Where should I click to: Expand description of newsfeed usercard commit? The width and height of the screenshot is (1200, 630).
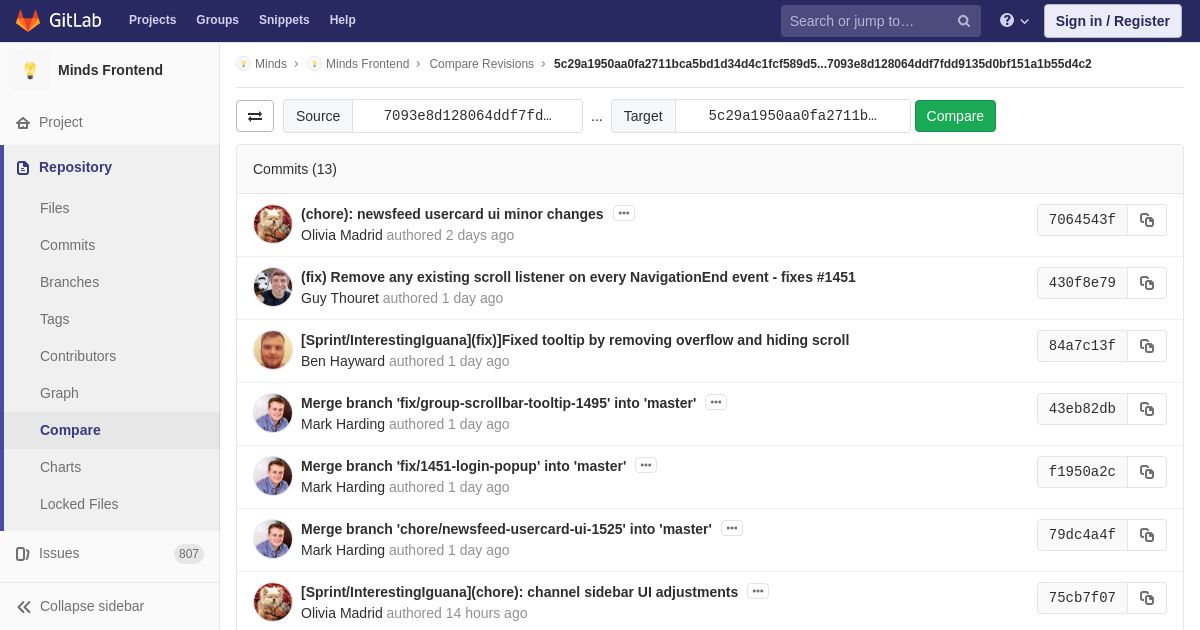624,213
